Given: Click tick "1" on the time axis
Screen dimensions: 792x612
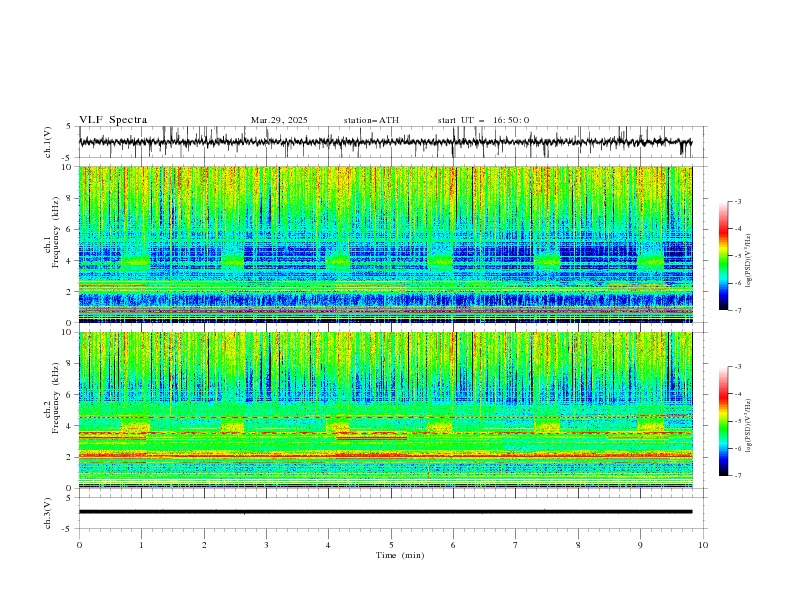Looking at the screenshot, I should tap(141, 545).
